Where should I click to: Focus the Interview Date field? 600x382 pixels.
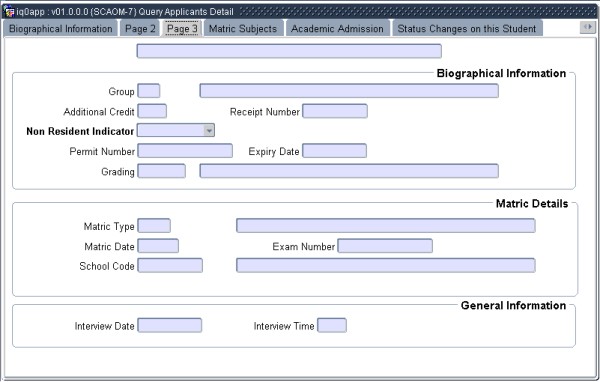point(170,325)
